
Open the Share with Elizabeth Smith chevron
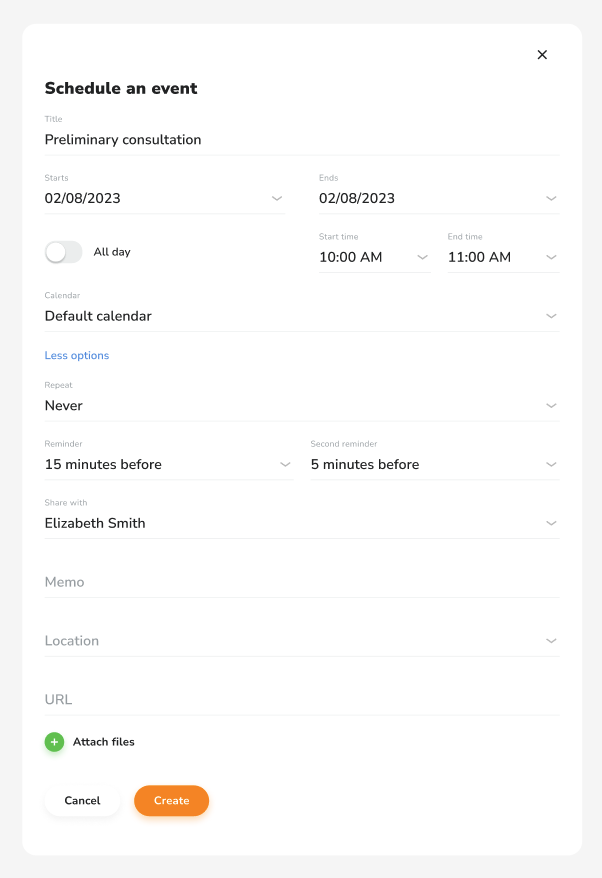pos(551,523)
